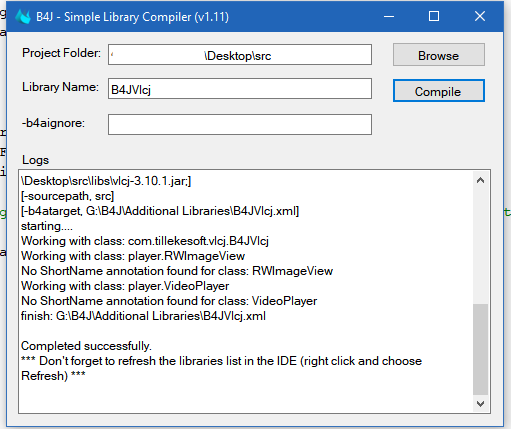Click the logs scrollbar down arrow
This screenshot has height=429, width=511.
coord(480,404)
